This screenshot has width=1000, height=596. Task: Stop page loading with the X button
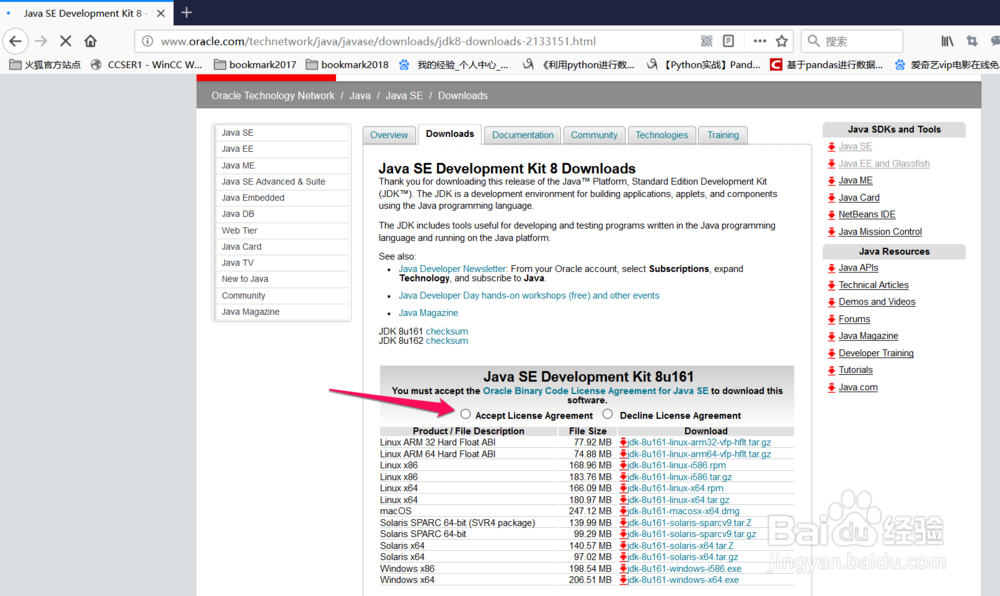pyautogui.click(x=65, y=41)
